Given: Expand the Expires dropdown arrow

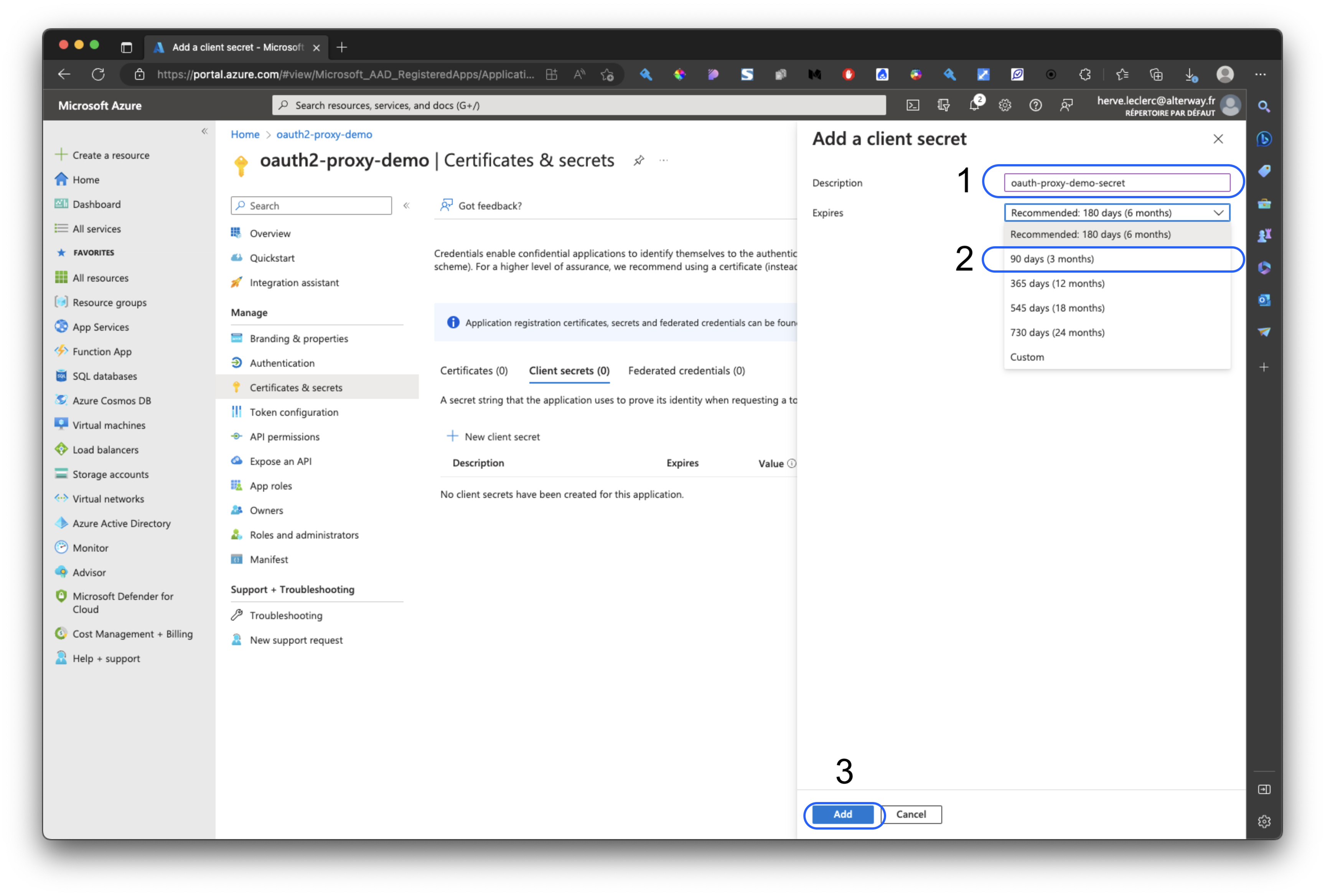Looking at the screenshot, I should tap(1218, 212).
